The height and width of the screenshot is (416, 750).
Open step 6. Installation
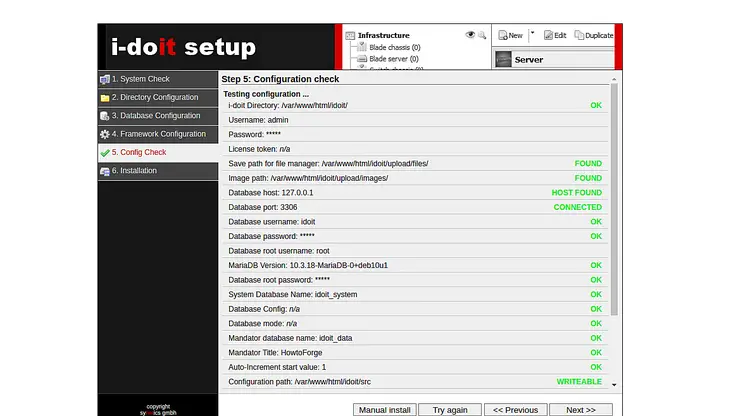tap(158, 171)
